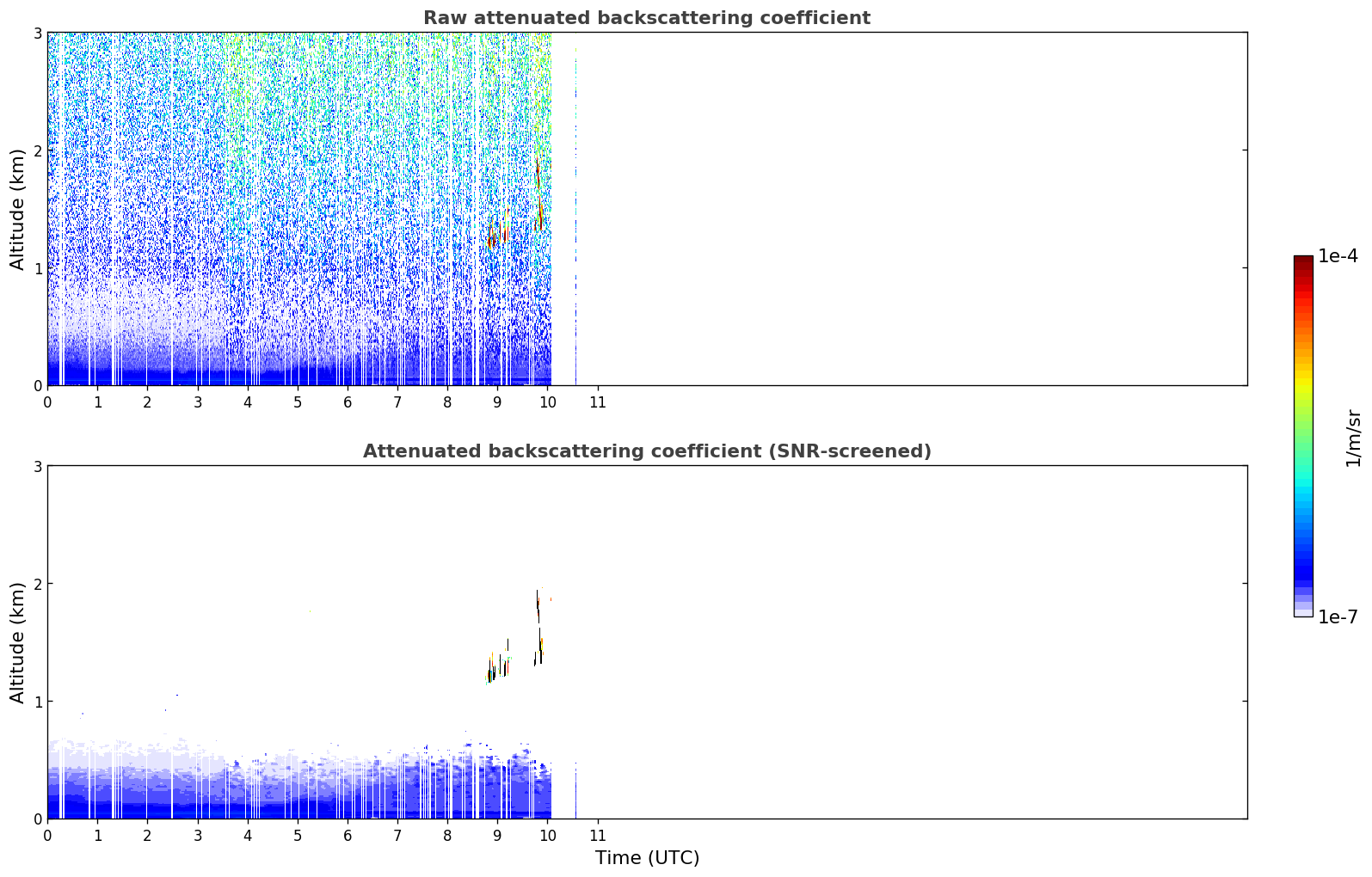Click the 'Time (UTC)' axis label

(x=647, y=858)
